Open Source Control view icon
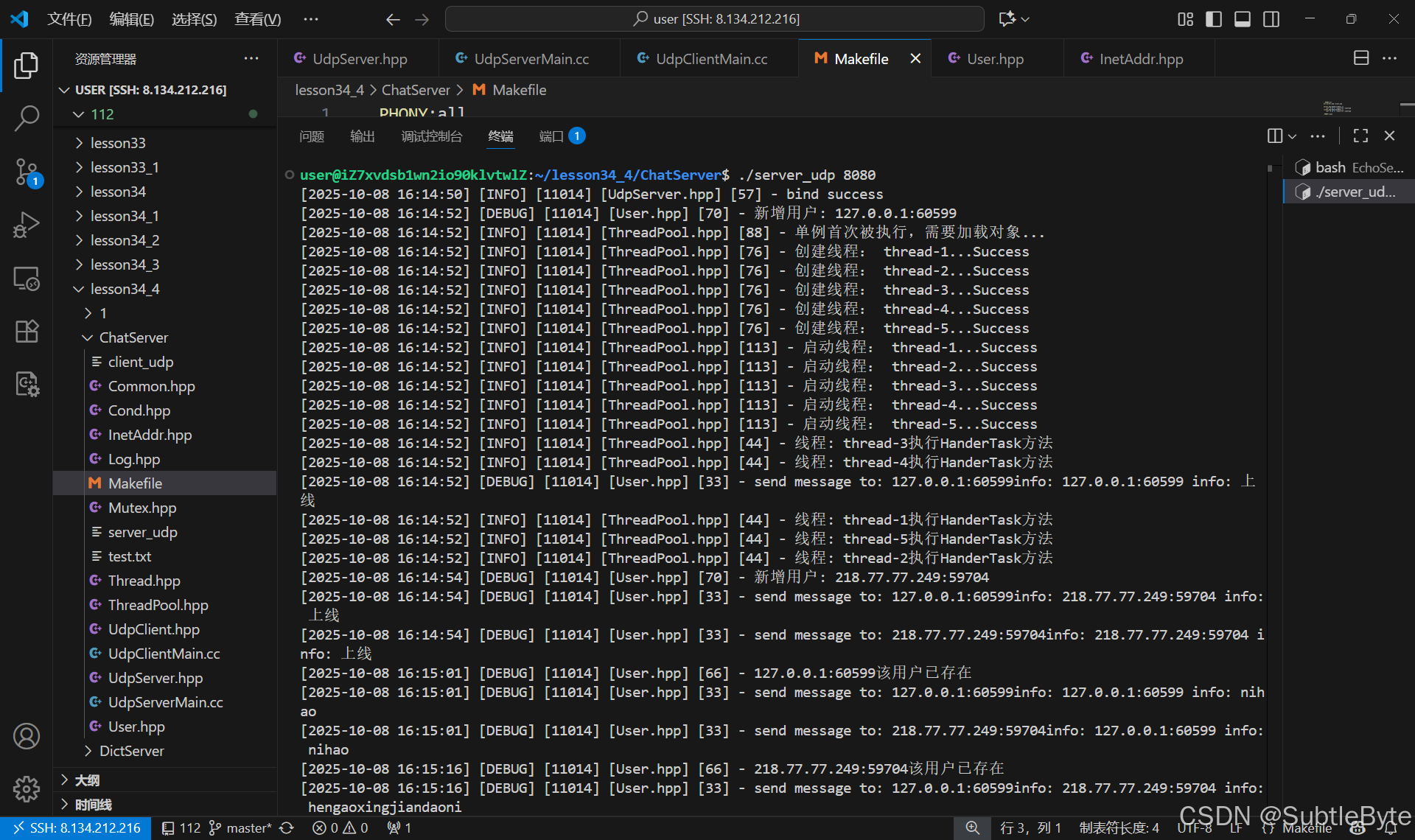The image size is (1415, 840). (x=27, y=172)
